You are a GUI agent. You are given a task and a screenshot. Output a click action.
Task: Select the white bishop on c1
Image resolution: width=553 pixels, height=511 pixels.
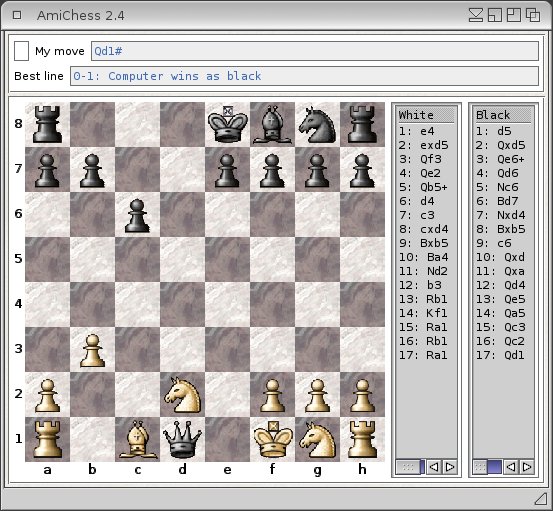coord(138,439)
